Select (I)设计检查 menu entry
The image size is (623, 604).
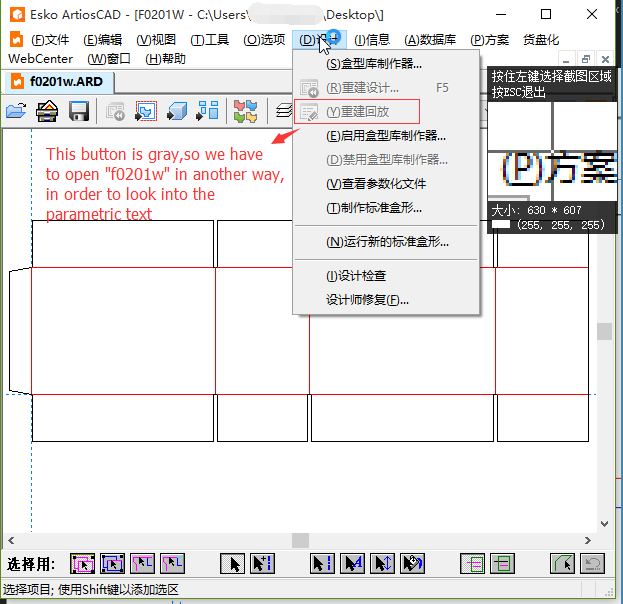click(356, 276)
